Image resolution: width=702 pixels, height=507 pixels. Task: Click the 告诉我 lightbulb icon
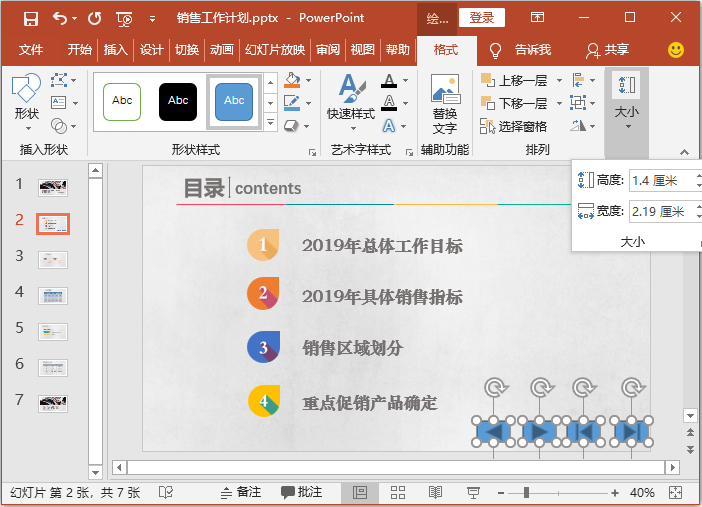click(495, 50)
